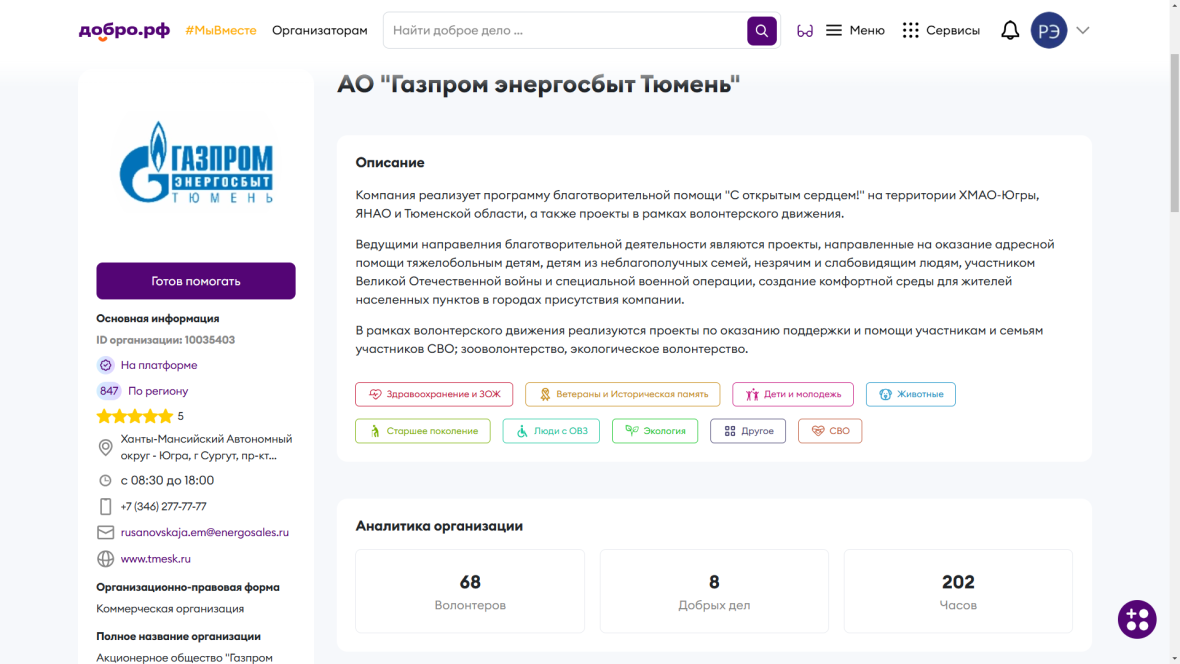Viewport: 1180px width, 664px height.
Task: Click the добро.рф logo
Action: (124, 31)
